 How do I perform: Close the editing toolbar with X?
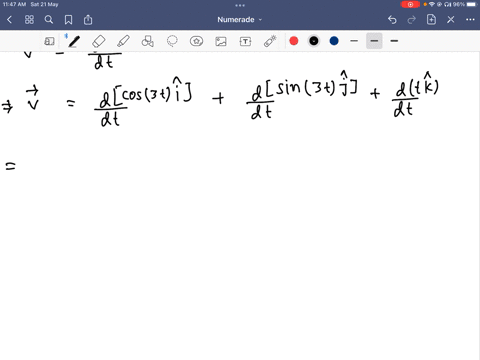(451, 20)
